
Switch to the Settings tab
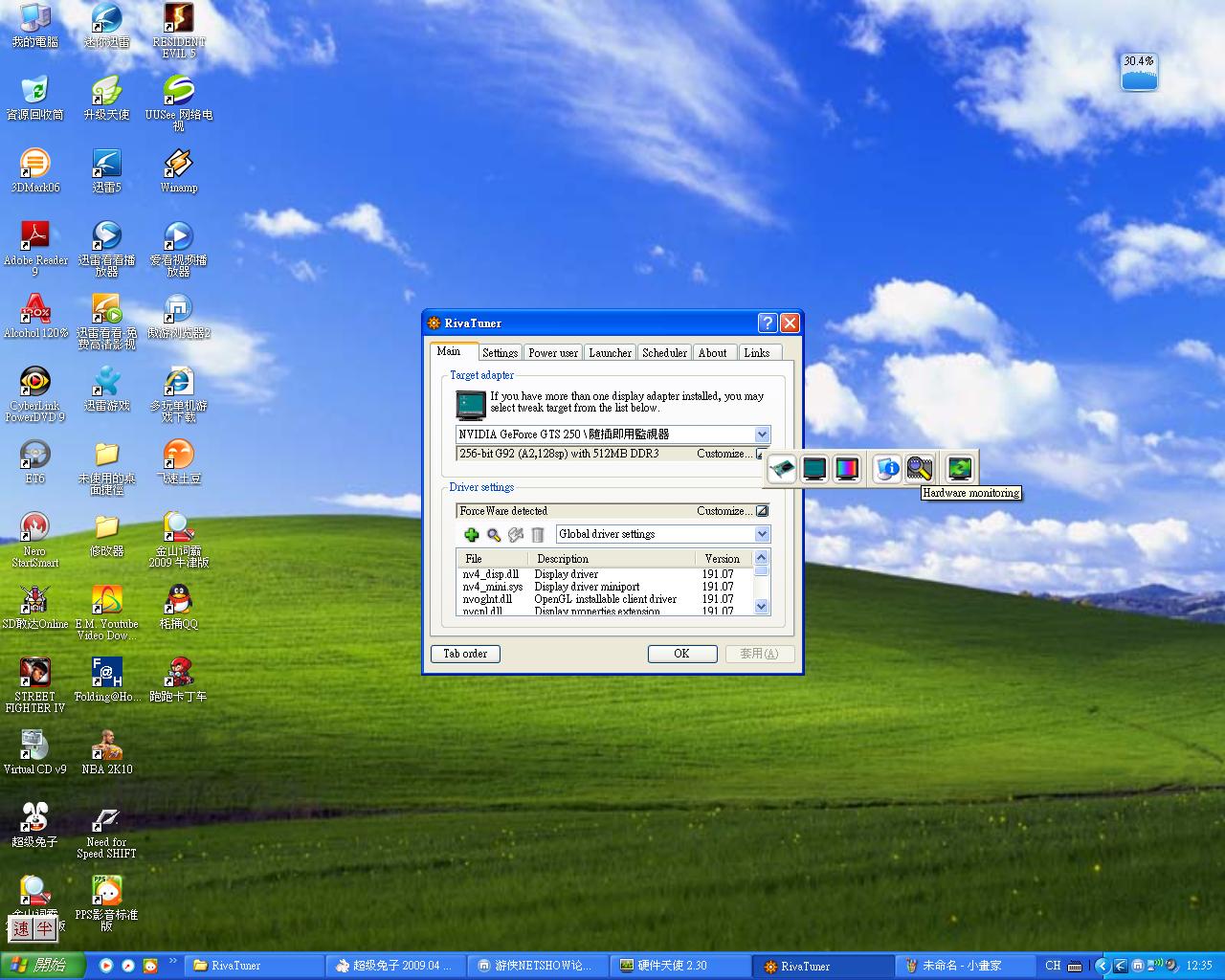(500, 353)
